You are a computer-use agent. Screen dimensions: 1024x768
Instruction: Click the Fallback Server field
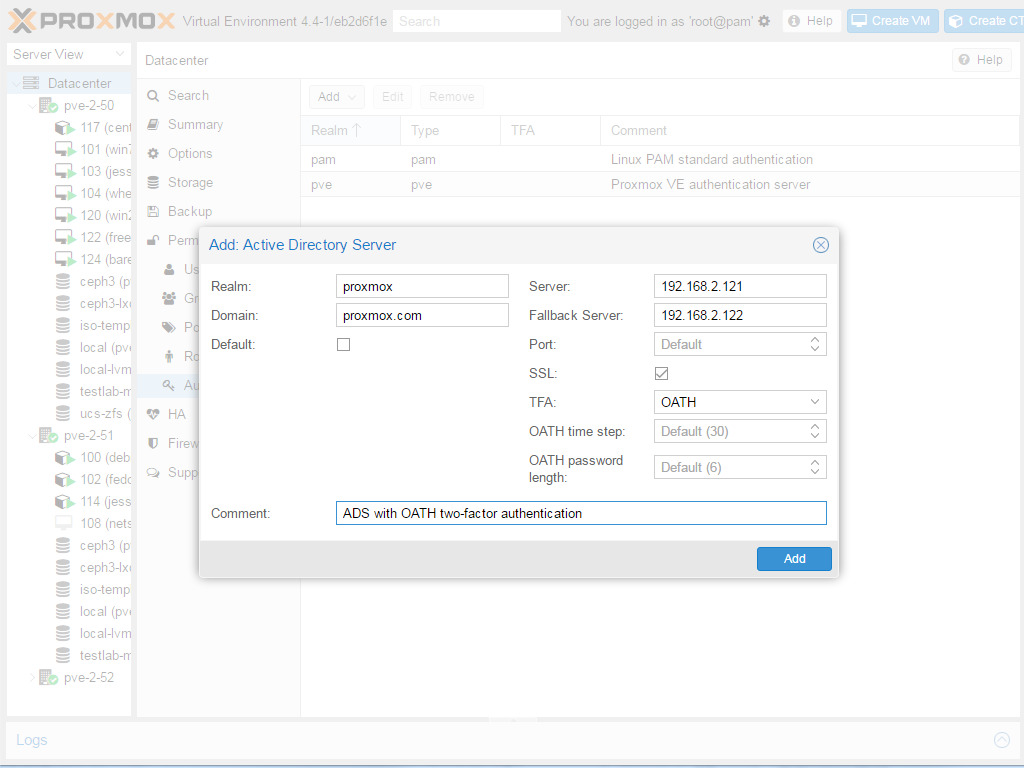coord(740,315)
